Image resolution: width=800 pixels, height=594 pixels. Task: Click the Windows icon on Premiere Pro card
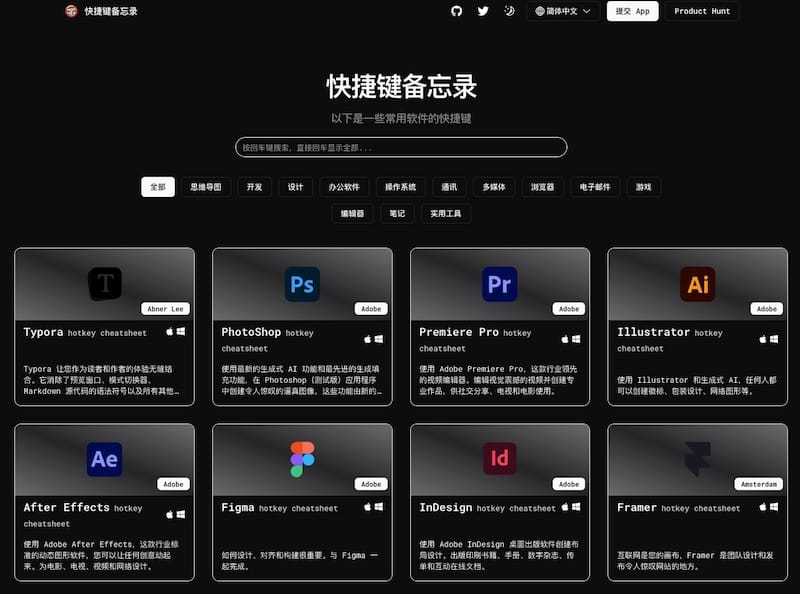pyautogui.click(x=576, y=339)
